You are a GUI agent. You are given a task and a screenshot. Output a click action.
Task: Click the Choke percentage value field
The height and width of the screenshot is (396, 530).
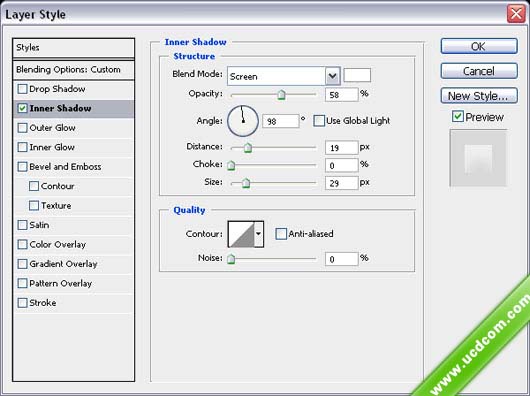[341, 165]
